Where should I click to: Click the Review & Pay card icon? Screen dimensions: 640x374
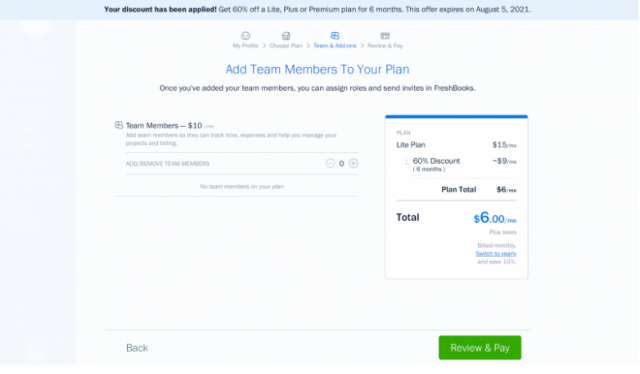[385, 36]
